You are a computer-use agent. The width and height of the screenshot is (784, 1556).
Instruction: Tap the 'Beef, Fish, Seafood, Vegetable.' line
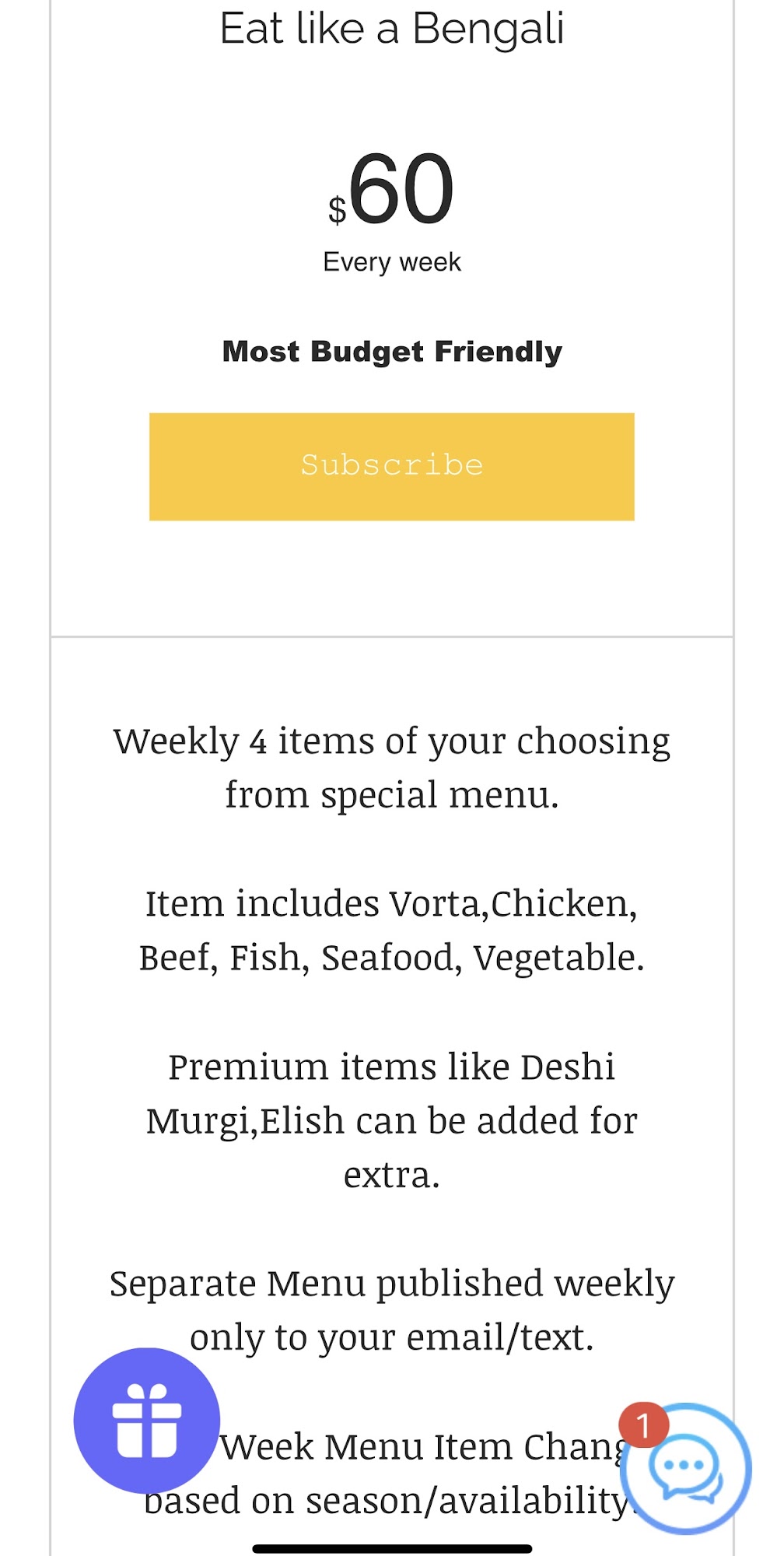tap(392, 958)
